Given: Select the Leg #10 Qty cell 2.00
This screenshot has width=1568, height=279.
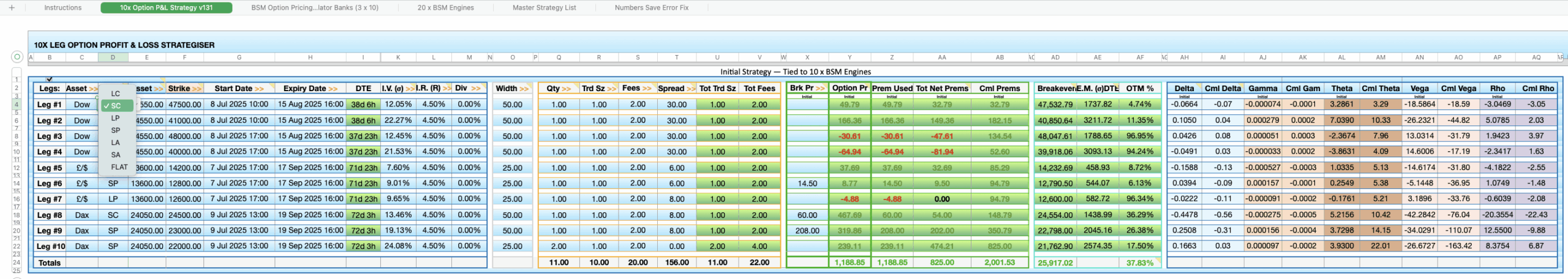Looking at the screenshot, I should (x=559, y=246).
